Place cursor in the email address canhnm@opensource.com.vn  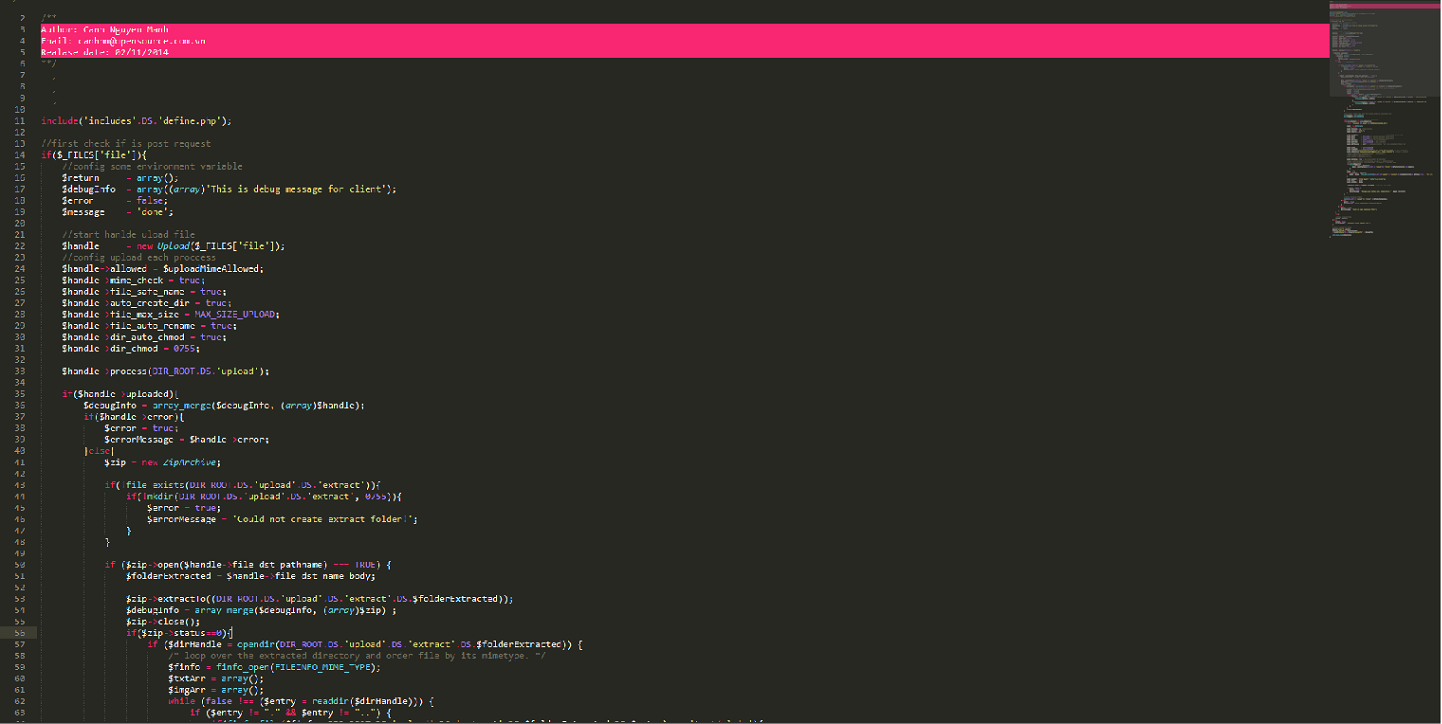click(x=130, y=40)
